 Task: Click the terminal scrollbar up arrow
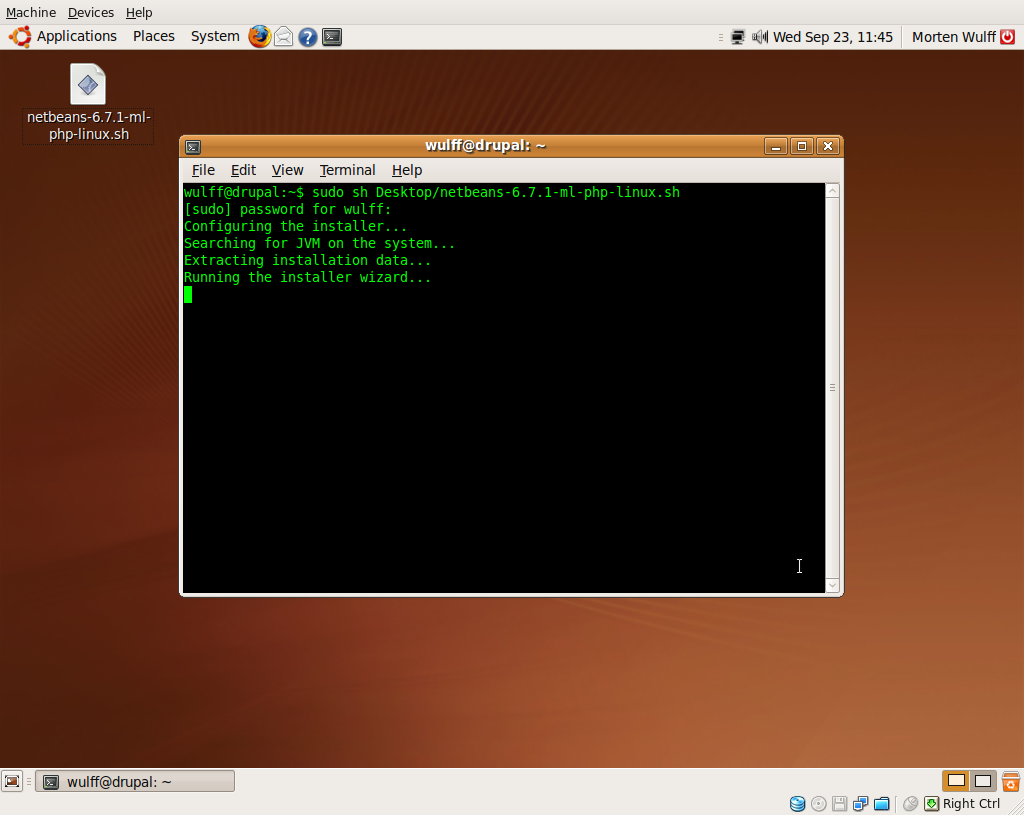pyautogui.click(x=832, y=191)
